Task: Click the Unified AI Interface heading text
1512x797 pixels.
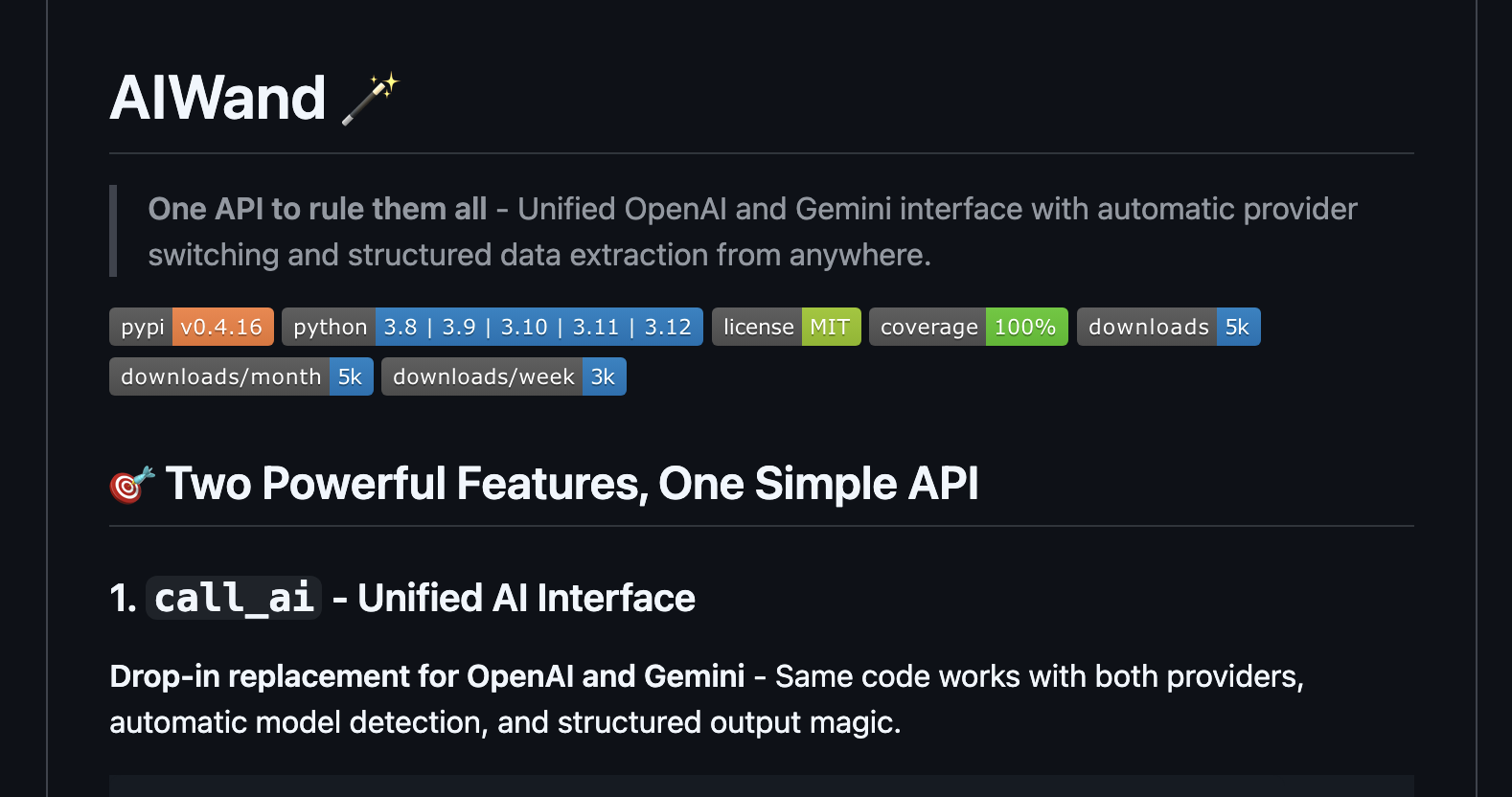Action: [x=526, y=599]
